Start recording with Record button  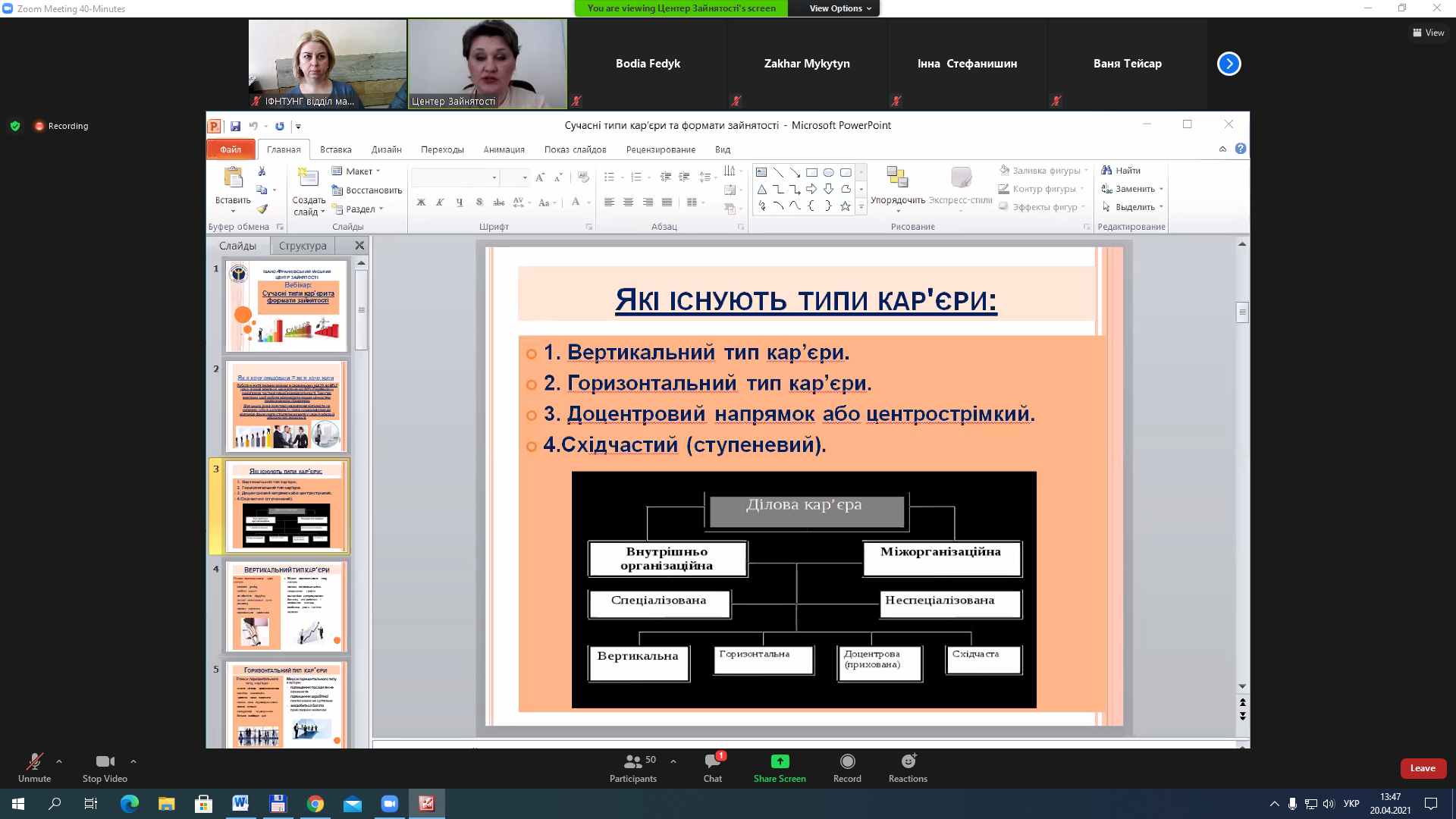tap(847, 767)
